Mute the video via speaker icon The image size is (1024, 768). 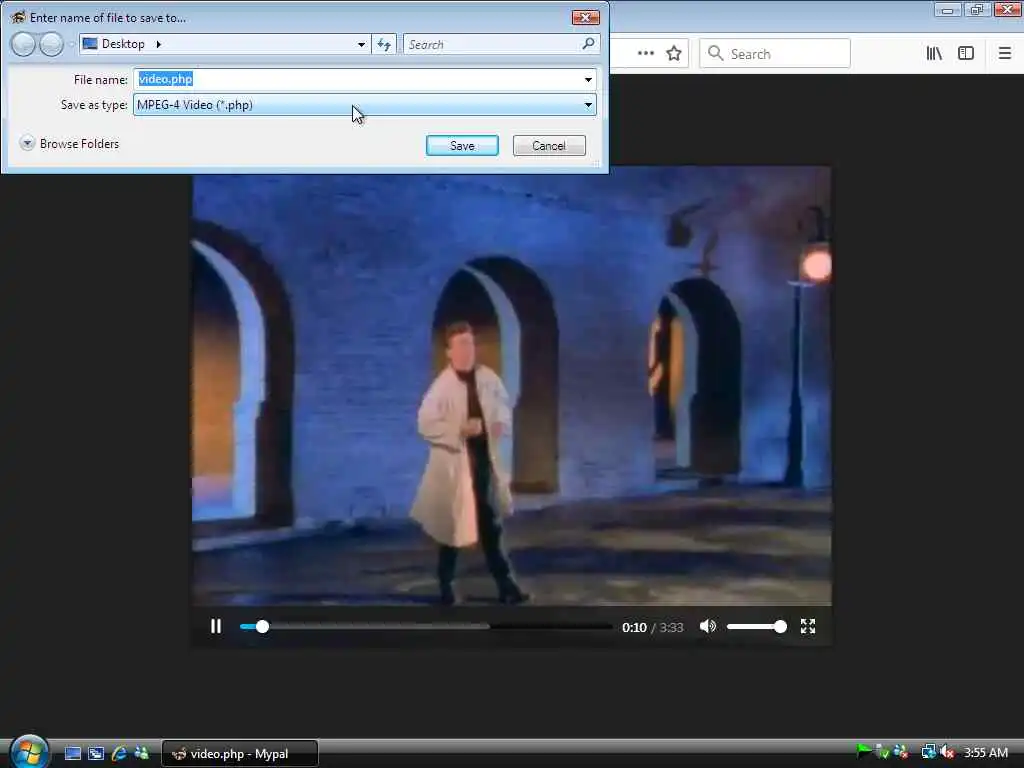[707, 627]
